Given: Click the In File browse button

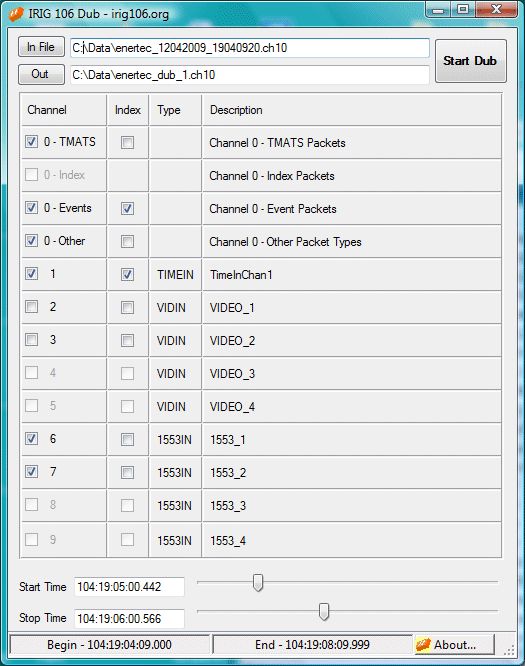Looking at the screenshot, I should point(41,47).
